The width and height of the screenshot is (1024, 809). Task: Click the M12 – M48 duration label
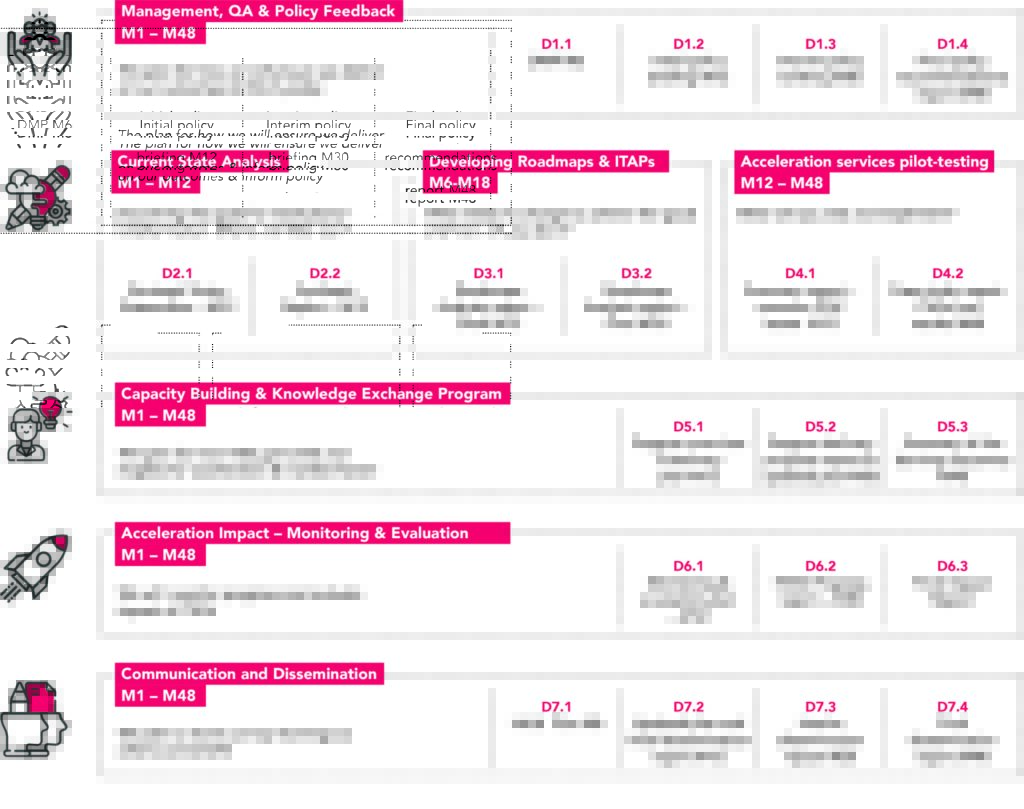(782, 183)
